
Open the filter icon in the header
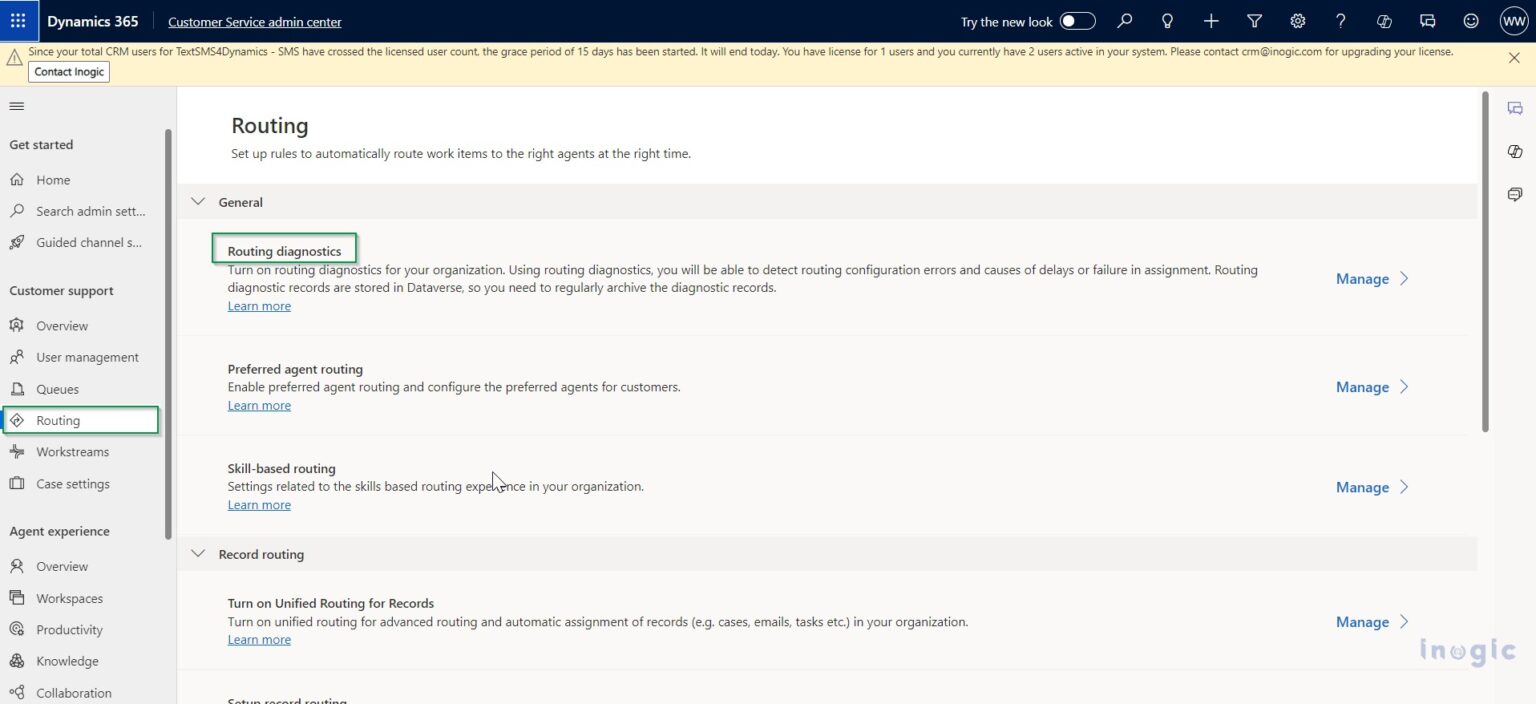click(1254, 20)
